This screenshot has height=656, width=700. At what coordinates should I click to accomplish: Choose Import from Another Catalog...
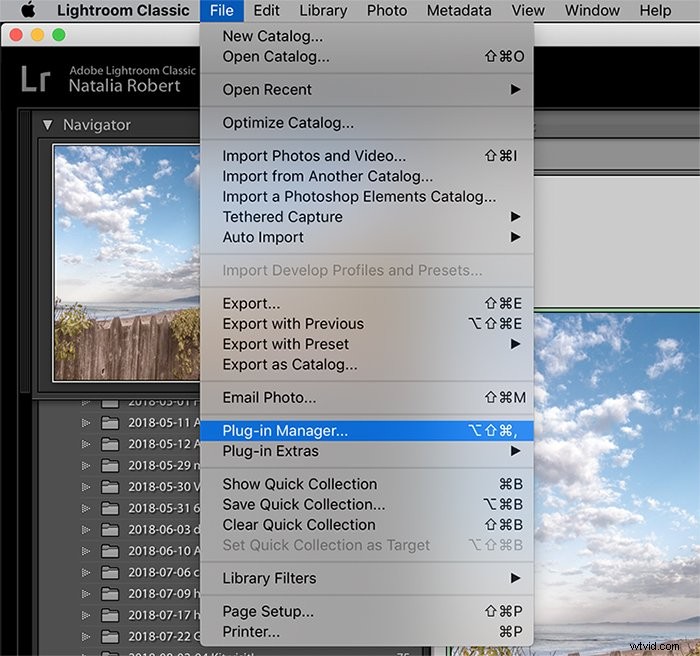(x=367, y=176)
